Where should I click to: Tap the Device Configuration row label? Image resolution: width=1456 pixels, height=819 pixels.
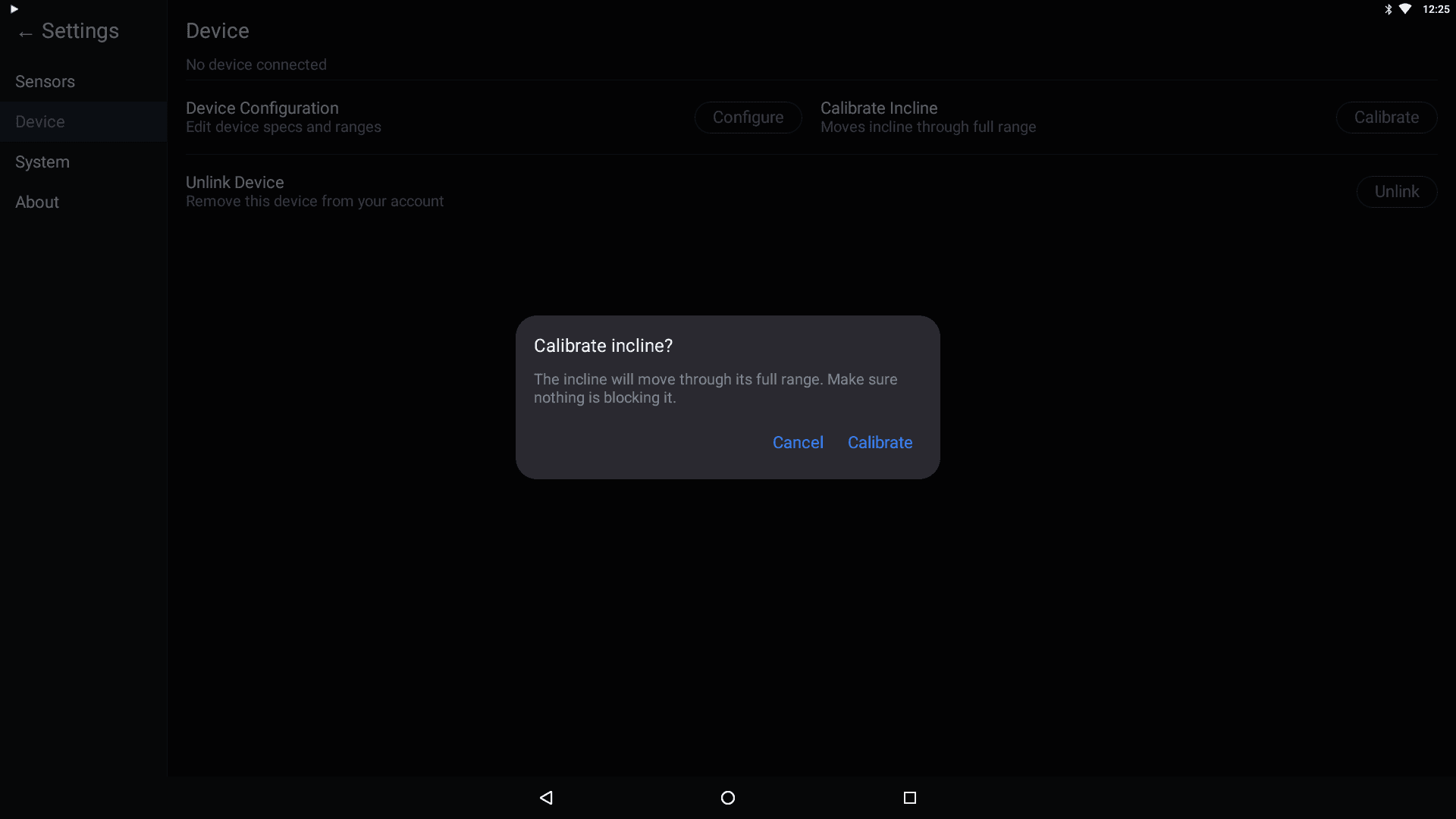(262, 108)
